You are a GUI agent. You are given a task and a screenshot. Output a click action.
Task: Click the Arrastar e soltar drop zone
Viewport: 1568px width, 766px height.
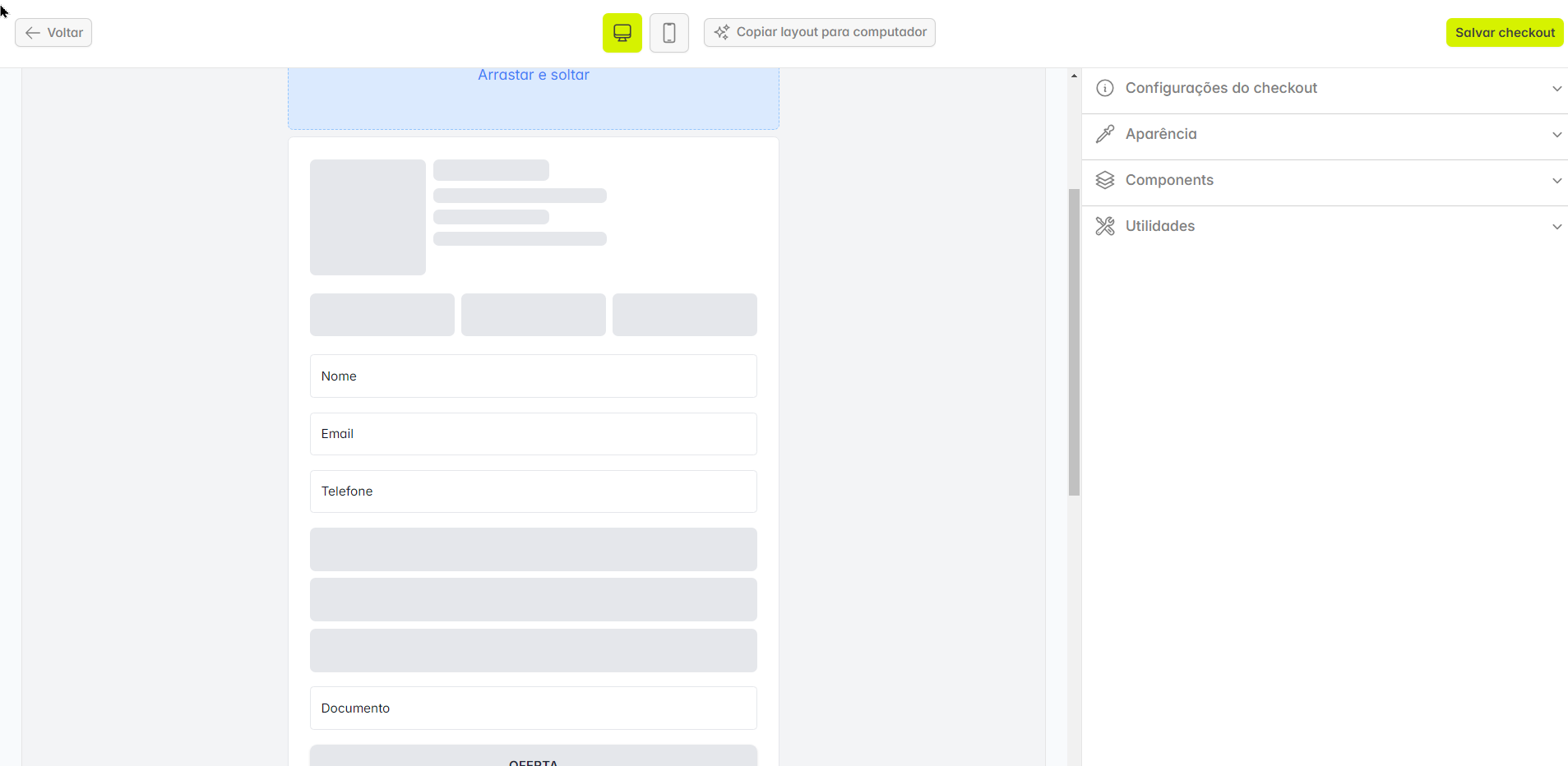coord(533,90)
